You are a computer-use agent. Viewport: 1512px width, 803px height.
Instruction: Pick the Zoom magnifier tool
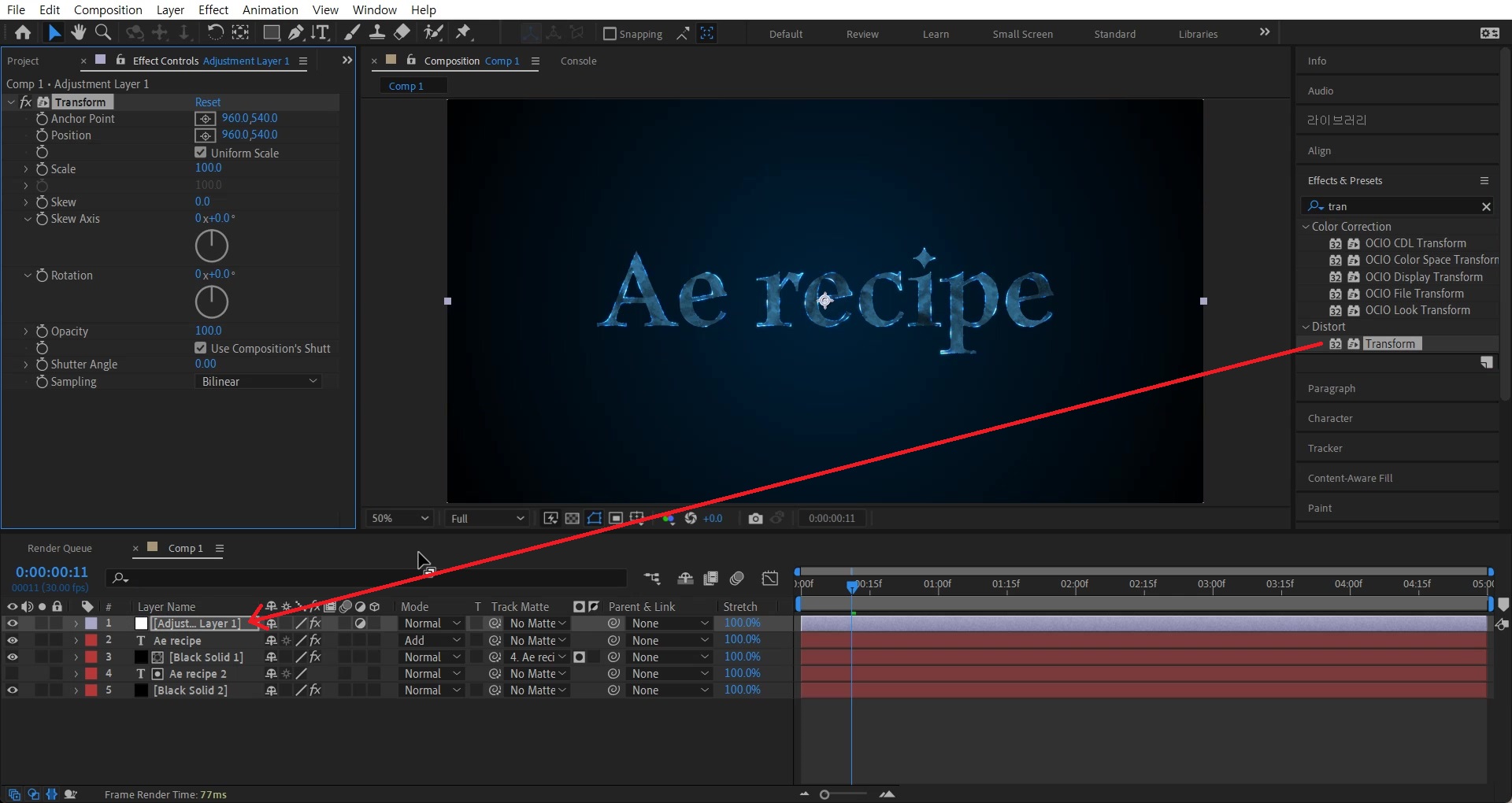pyautogui.click(x=102, y=32)
